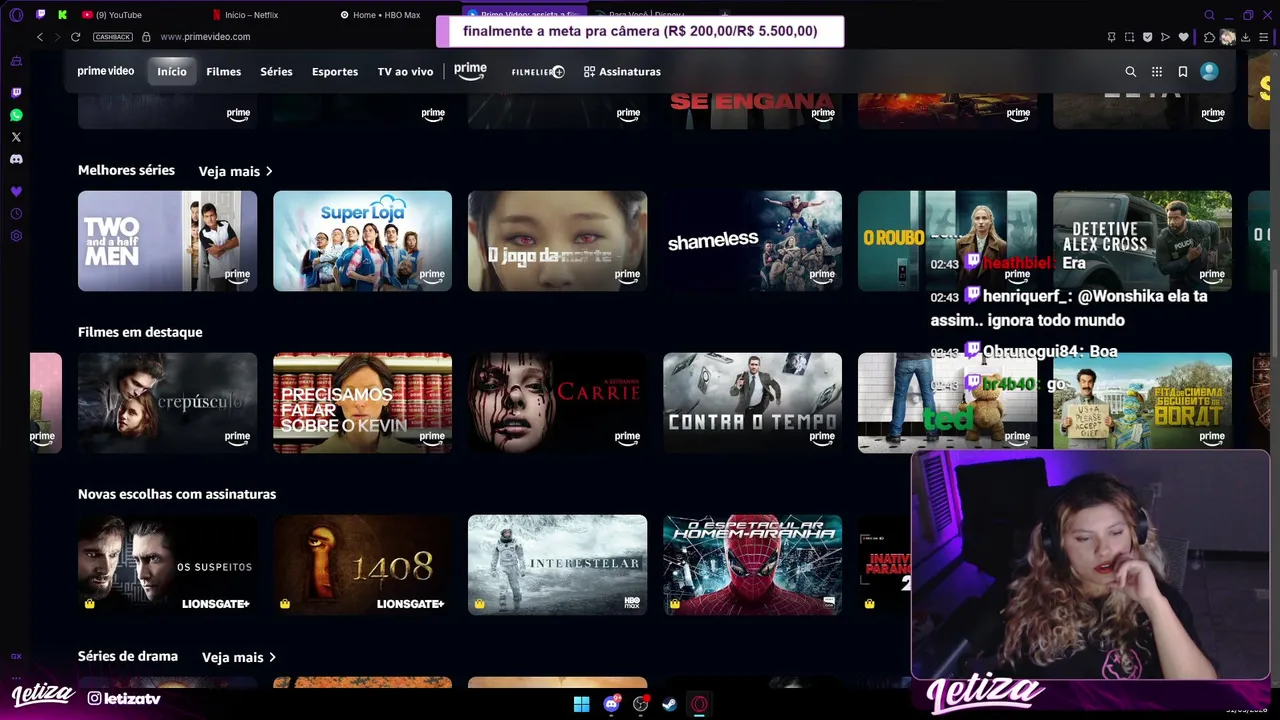Click the browser heart bookmark icon
Screen dimensions: 1280x720
(1184, 37)
